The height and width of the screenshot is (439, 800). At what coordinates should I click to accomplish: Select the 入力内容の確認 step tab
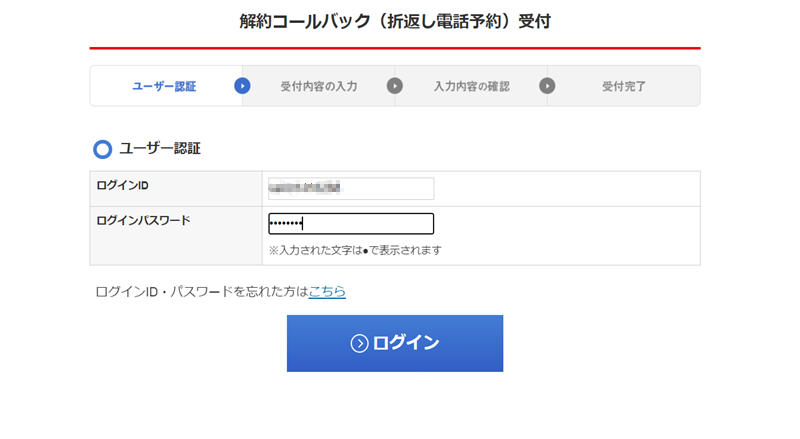click(471, 86)
